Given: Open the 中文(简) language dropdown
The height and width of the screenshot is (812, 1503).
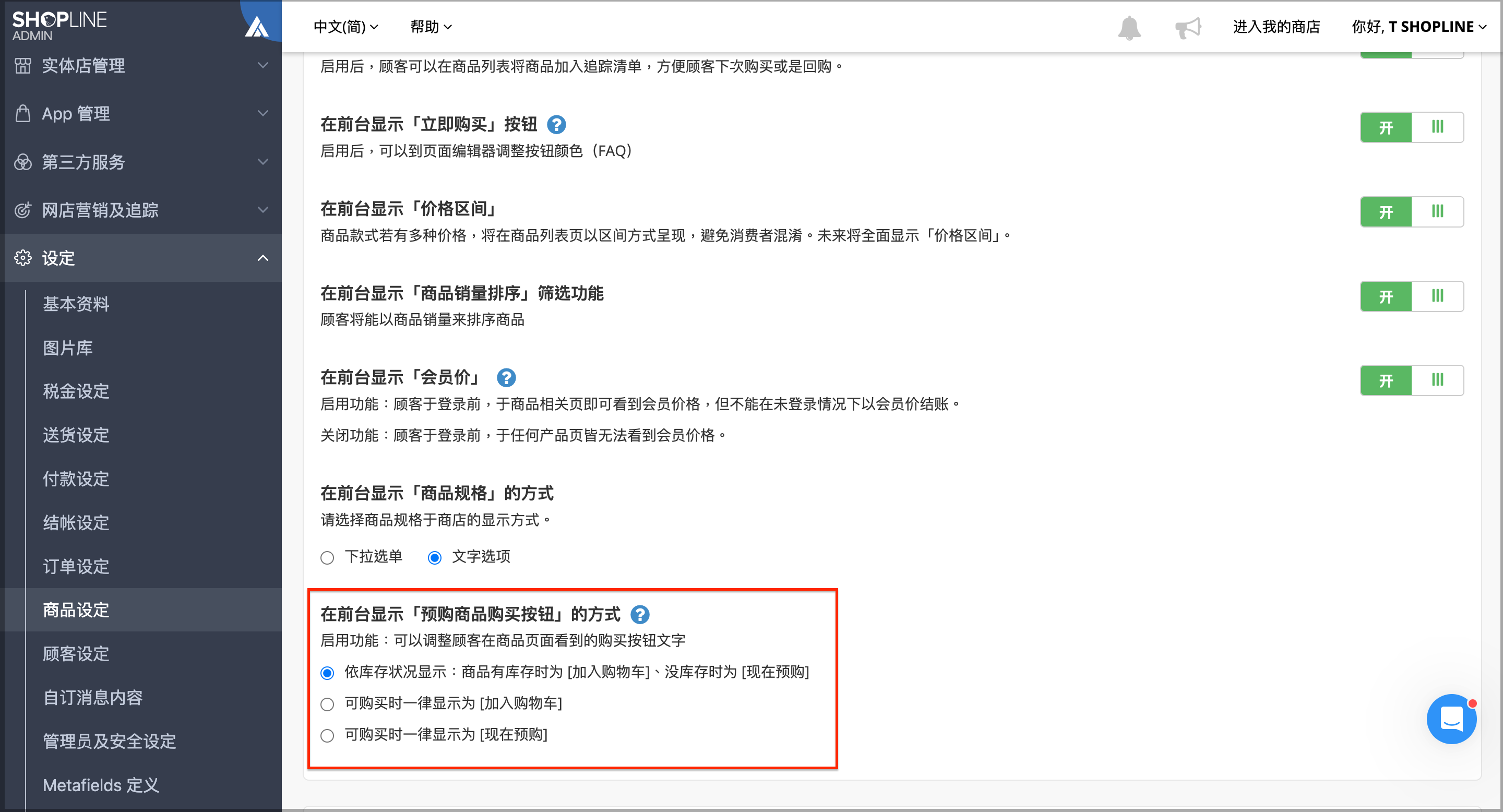Looking at the screenshot, I should (x=346, y=27).
